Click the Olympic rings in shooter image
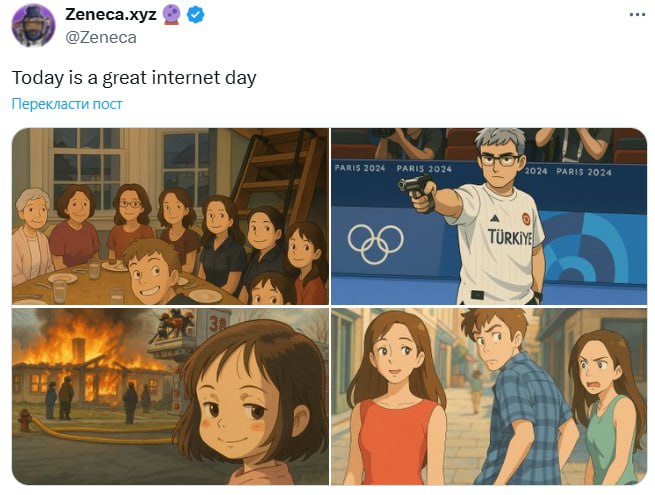Viewport: 655px width, 495px height. pyautogui.click(x=376, y=244)
